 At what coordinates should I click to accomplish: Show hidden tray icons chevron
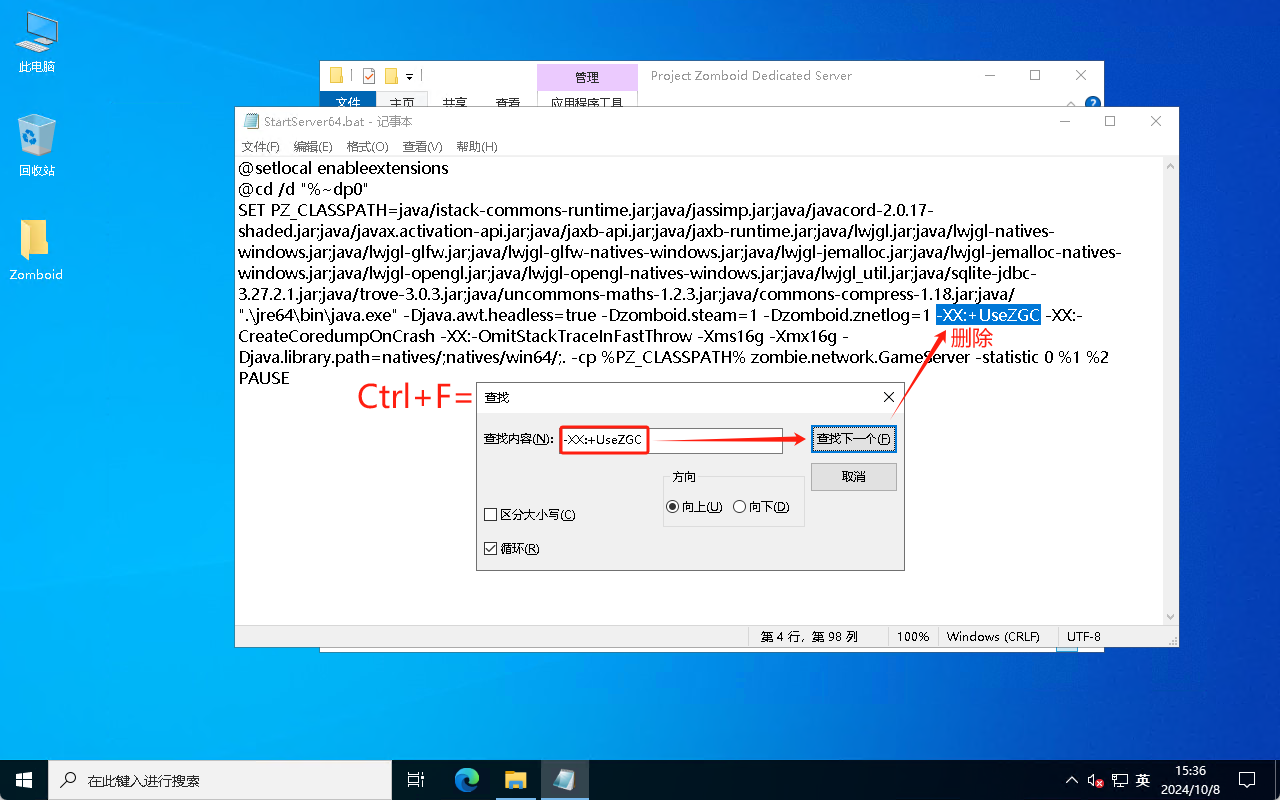1071,780
